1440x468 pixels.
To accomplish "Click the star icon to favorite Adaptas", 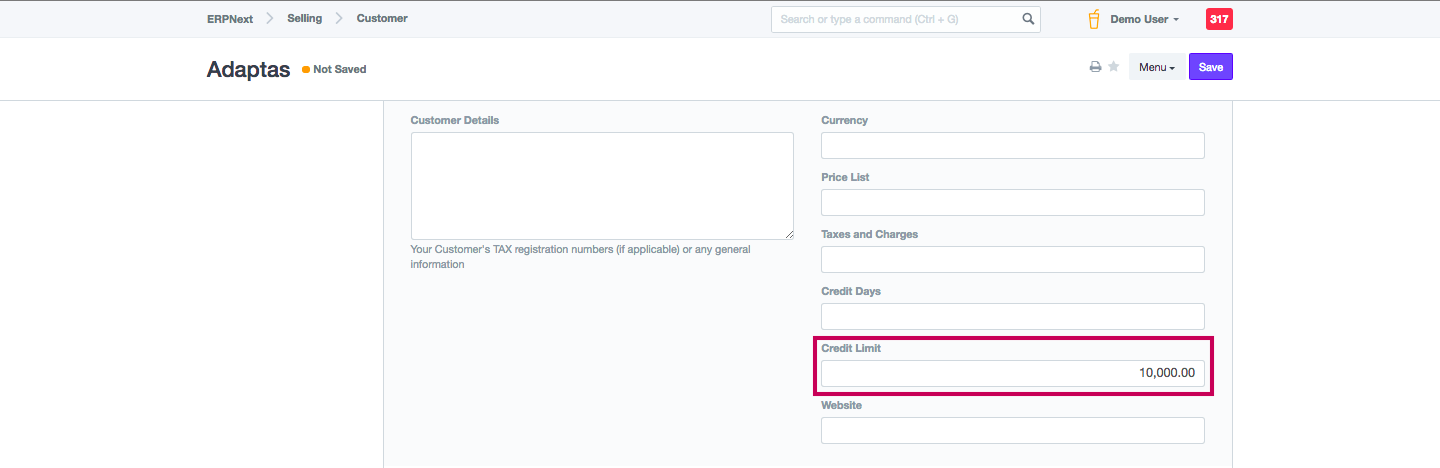I will click(1113, 67).
